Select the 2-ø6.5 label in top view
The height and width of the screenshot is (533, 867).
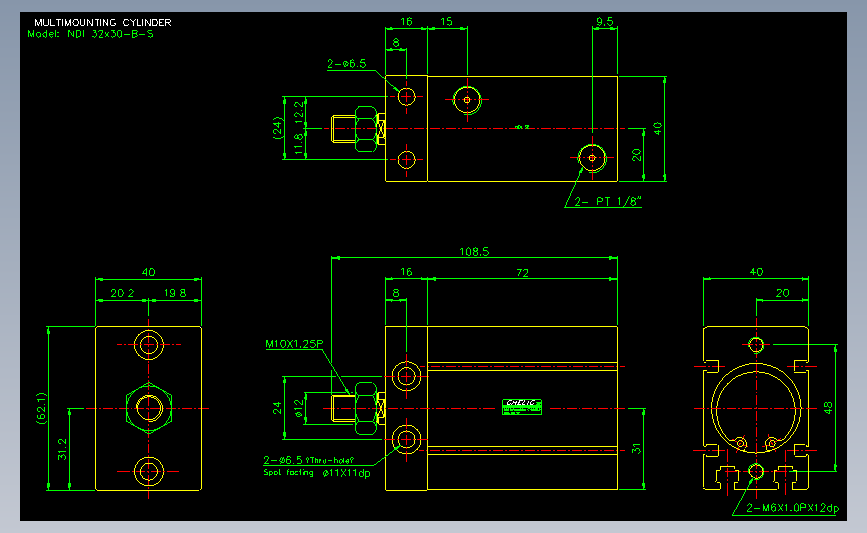(347, 64)
